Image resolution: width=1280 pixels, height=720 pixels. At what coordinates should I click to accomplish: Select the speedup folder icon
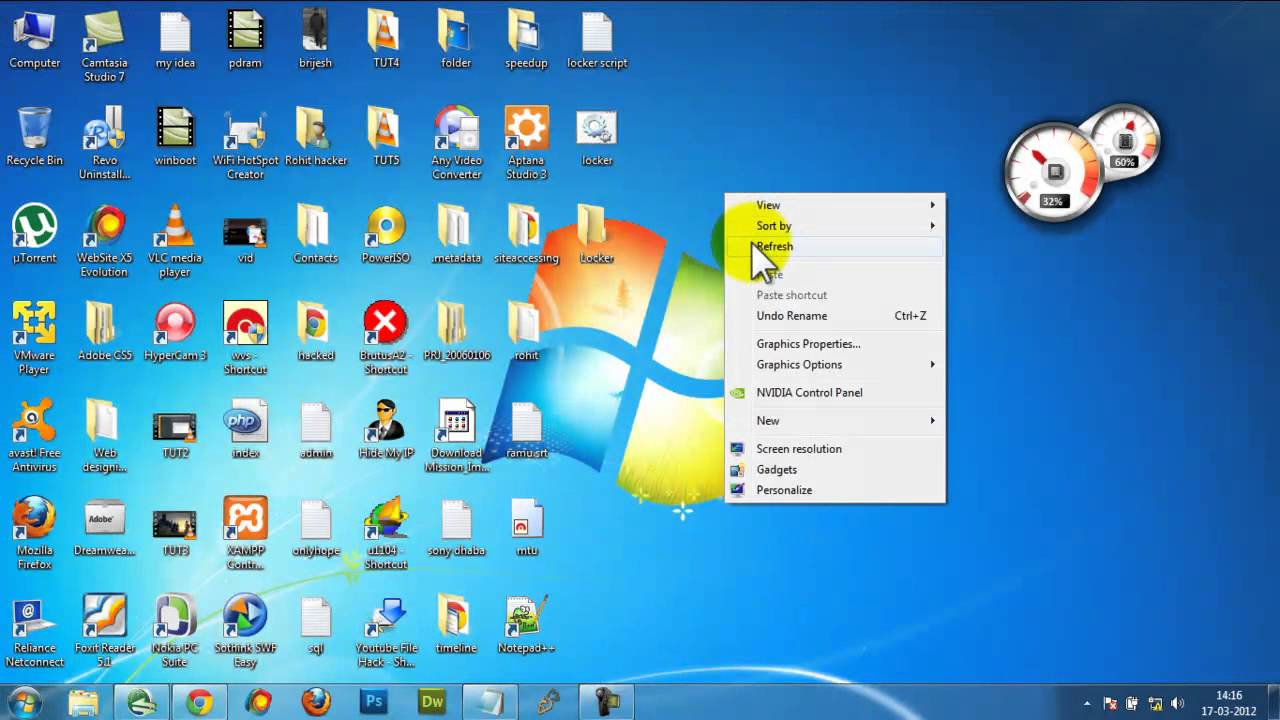[526, 41]
